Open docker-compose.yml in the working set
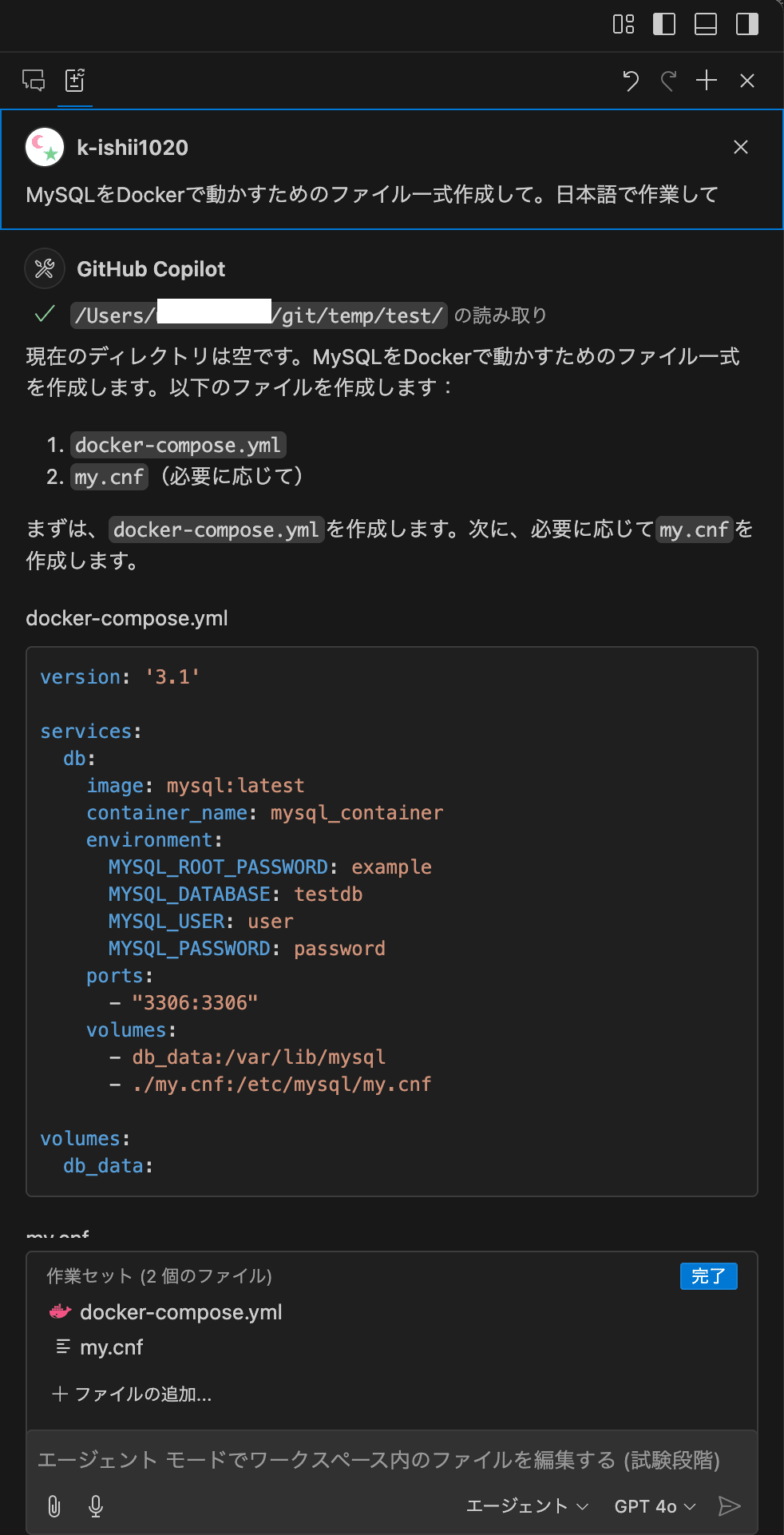This screenshot has width=784, height=1535. pos(180,1312)
